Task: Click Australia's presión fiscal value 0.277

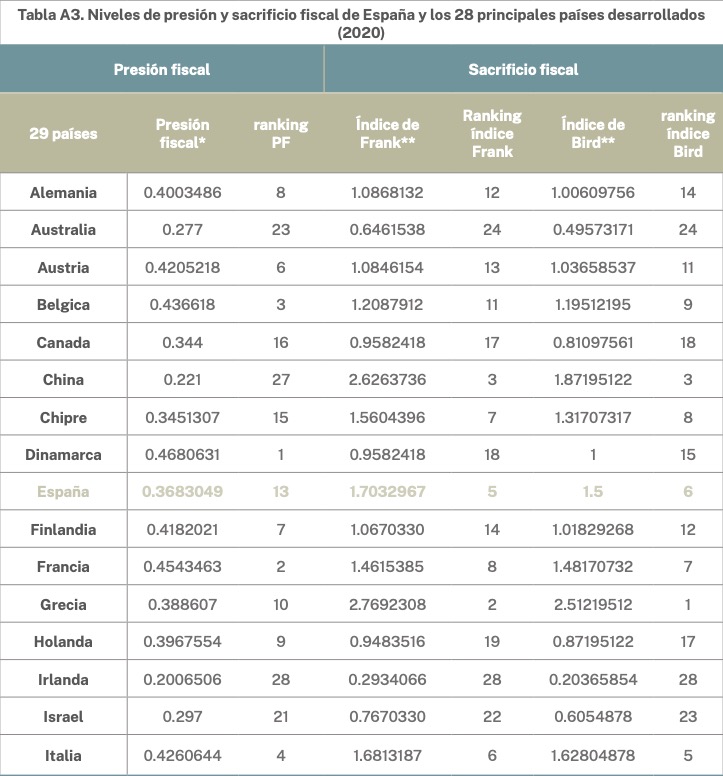Action: [183, 229]
